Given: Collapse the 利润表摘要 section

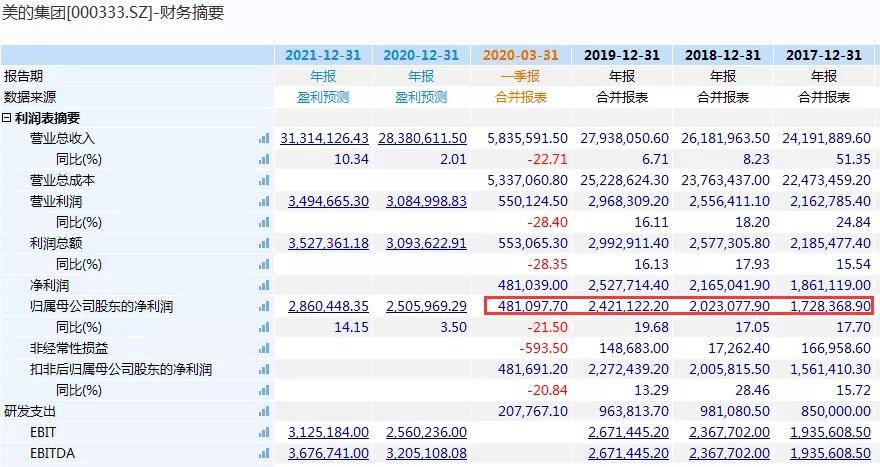Looking at the screenshot, I should click(x=7, y=118).
